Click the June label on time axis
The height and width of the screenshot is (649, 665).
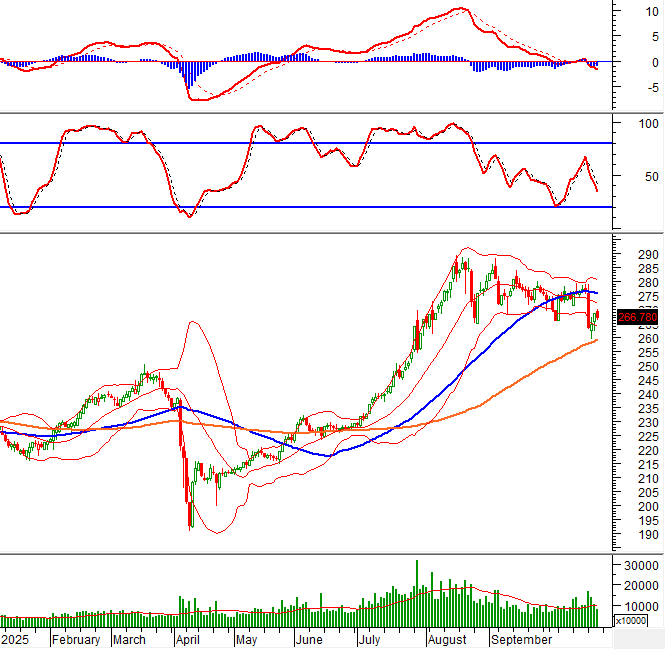(x=308, y=639)
